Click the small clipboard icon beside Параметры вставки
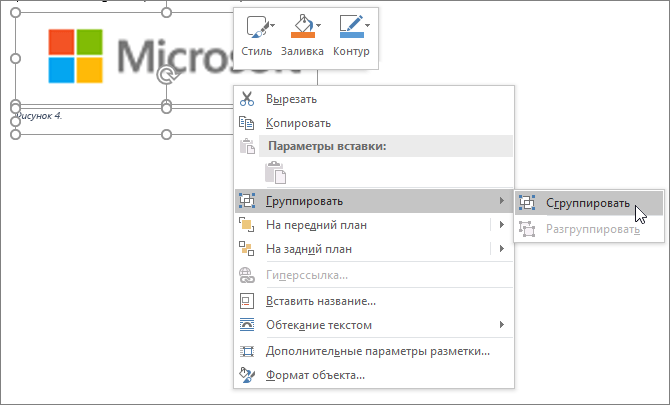 click(247, 146)
